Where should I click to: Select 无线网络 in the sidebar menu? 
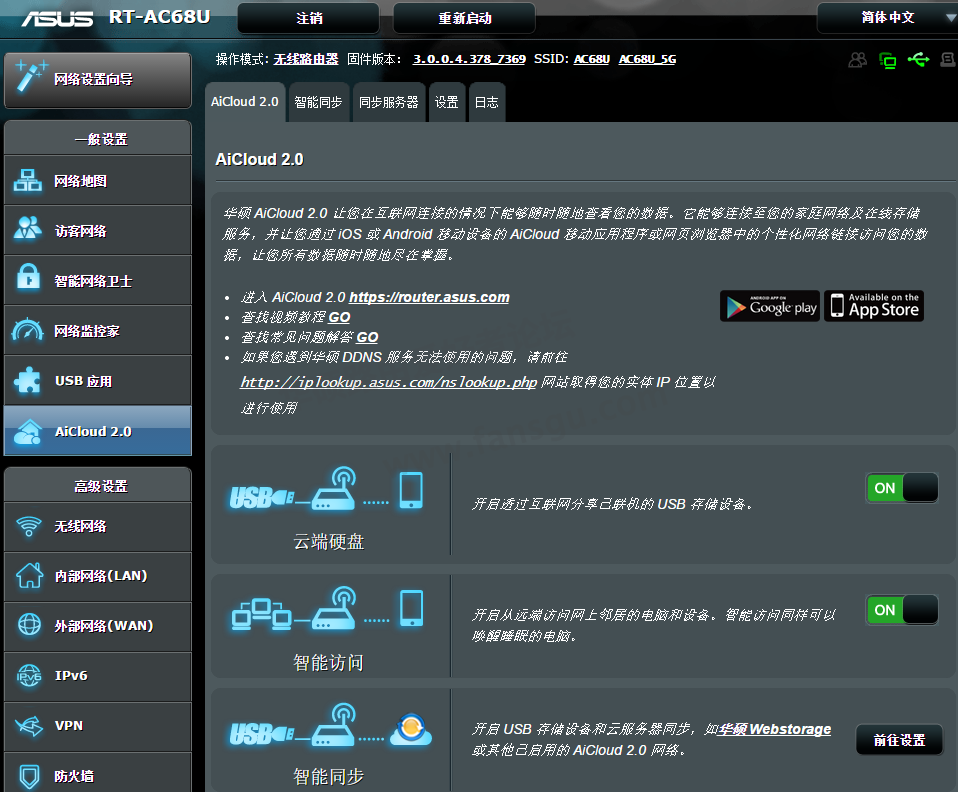(x=98, y=527)
